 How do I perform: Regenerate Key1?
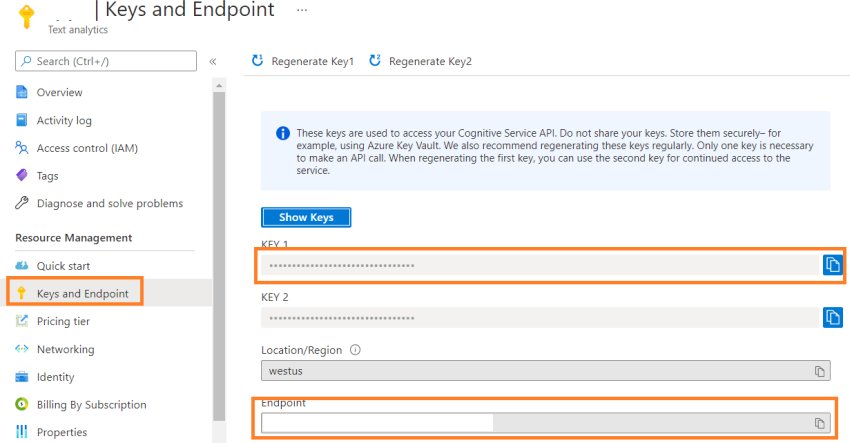[303, 61]
